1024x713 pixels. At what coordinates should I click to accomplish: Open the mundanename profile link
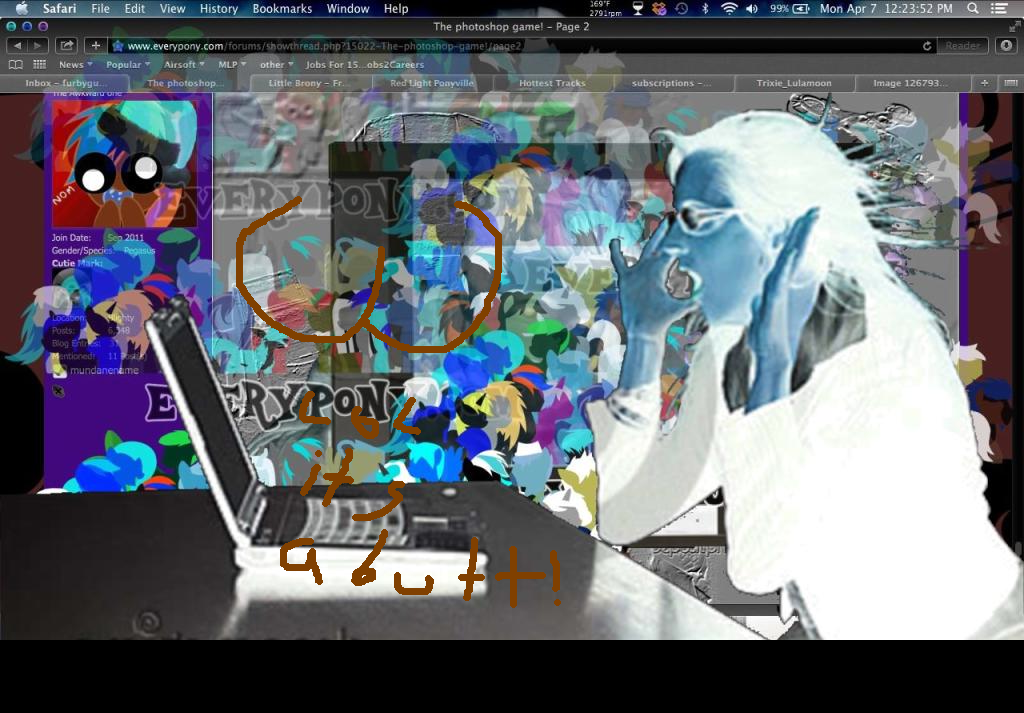click(x=104, y=370)
